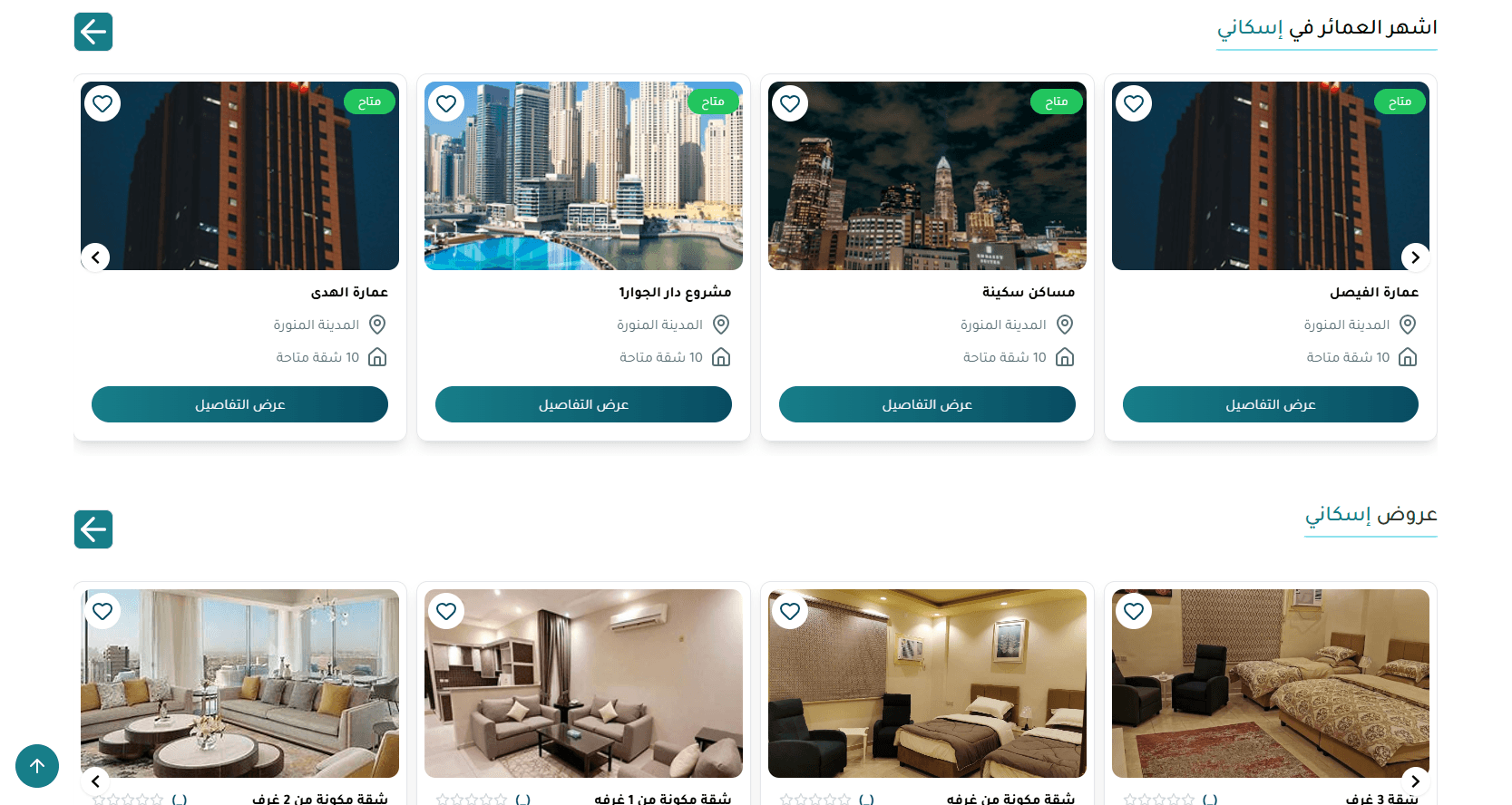Screen dimensions: 1512x805
Task: Click the back arrow beside عروض إسكاني heading
Action: click(93, 529)
